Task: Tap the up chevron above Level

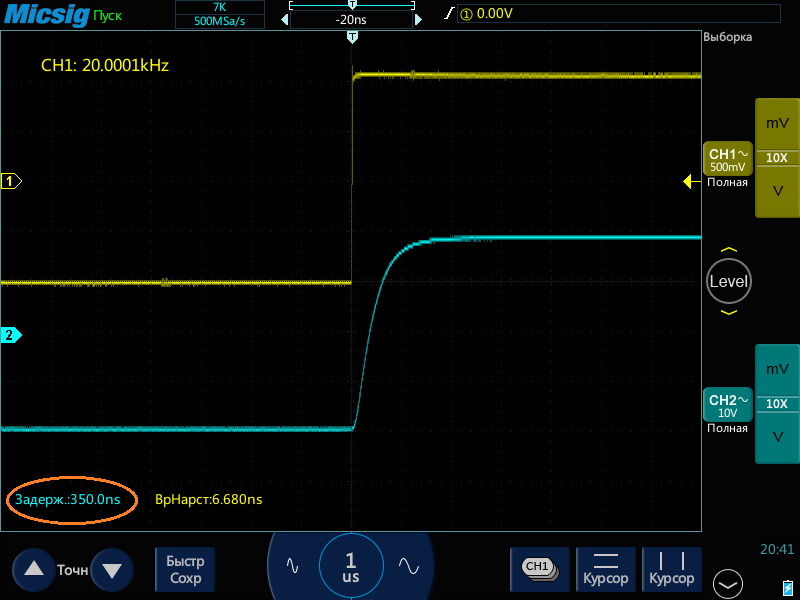Action: [729, 250]
